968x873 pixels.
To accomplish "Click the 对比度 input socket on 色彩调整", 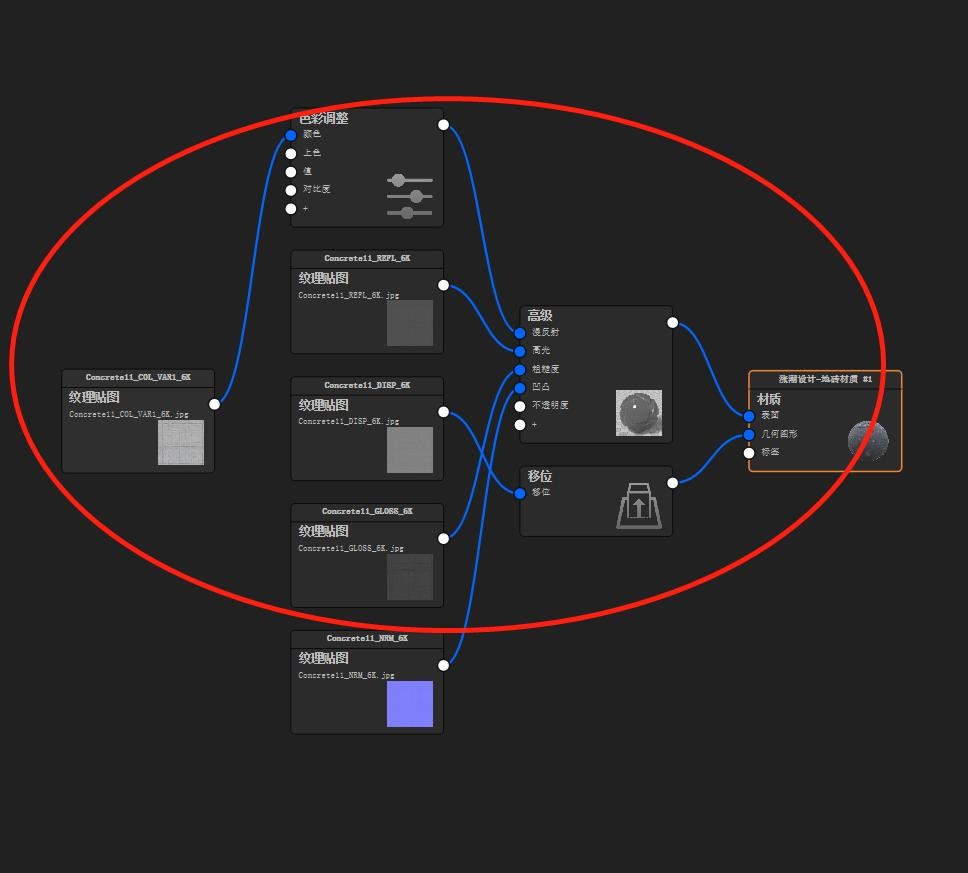I will coord(291,190).
